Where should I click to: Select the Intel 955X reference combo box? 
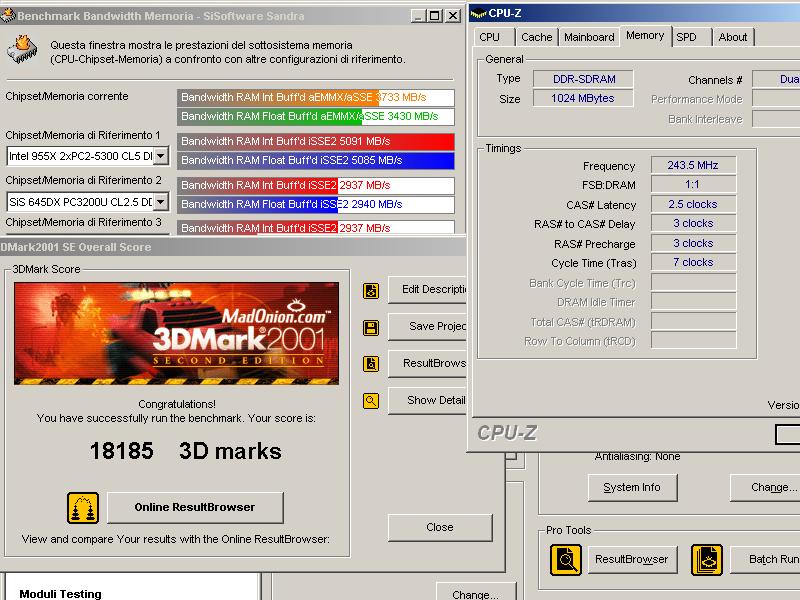[88, 156]
